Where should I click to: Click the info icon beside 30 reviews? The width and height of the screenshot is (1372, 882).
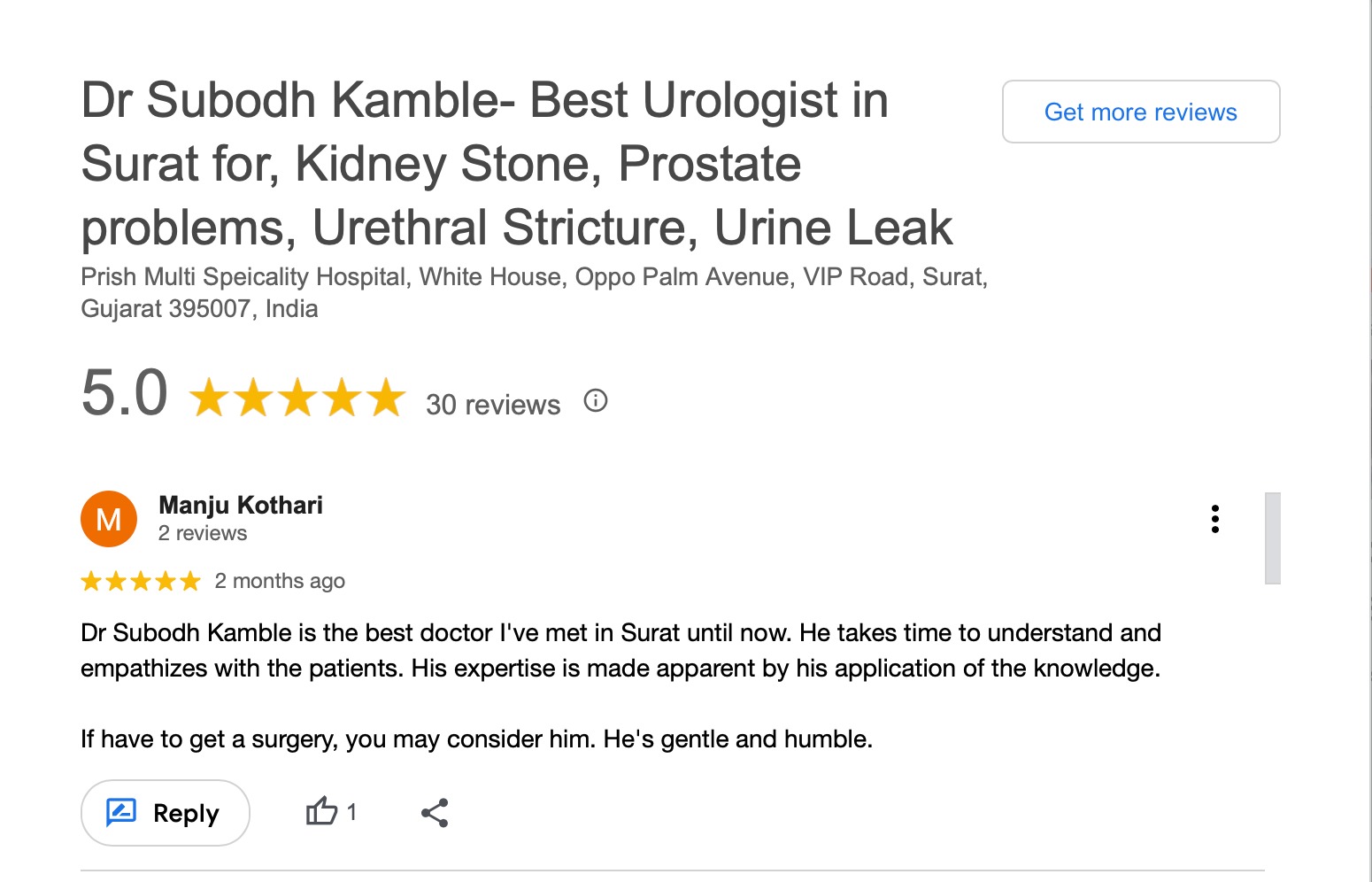(596, 401)
